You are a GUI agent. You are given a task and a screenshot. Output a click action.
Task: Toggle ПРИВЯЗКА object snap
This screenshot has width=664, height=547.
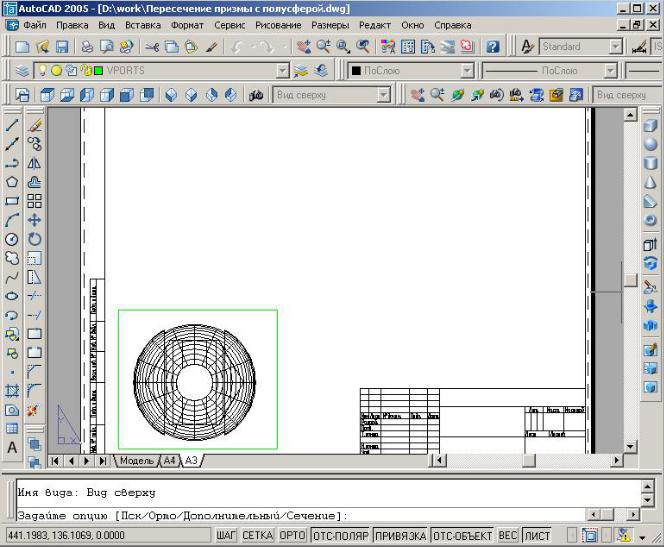pyautogui.click(x=401, y=536)
